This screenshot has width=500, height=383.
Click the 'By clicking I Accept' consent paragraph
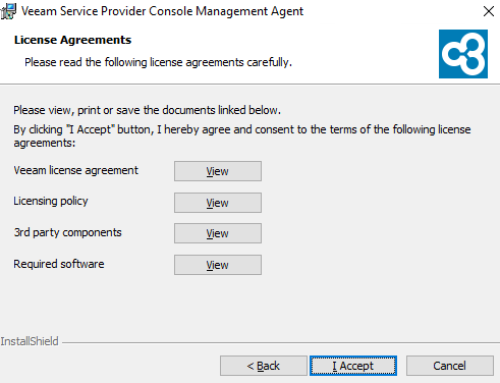[242, 136]
